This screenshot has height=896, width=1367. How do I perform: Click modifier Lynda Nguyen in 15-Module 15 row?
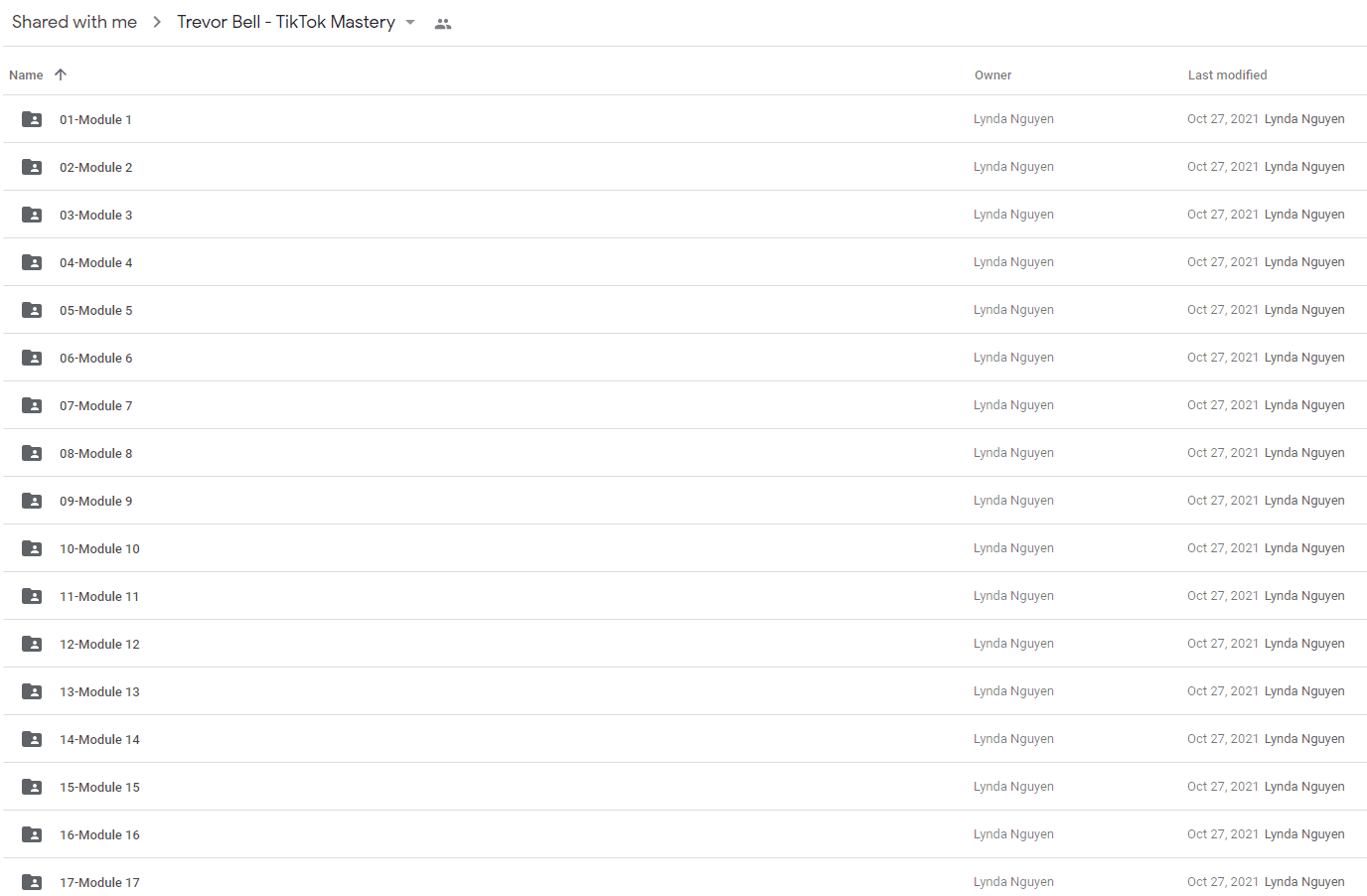click(x=1304, y=787)
